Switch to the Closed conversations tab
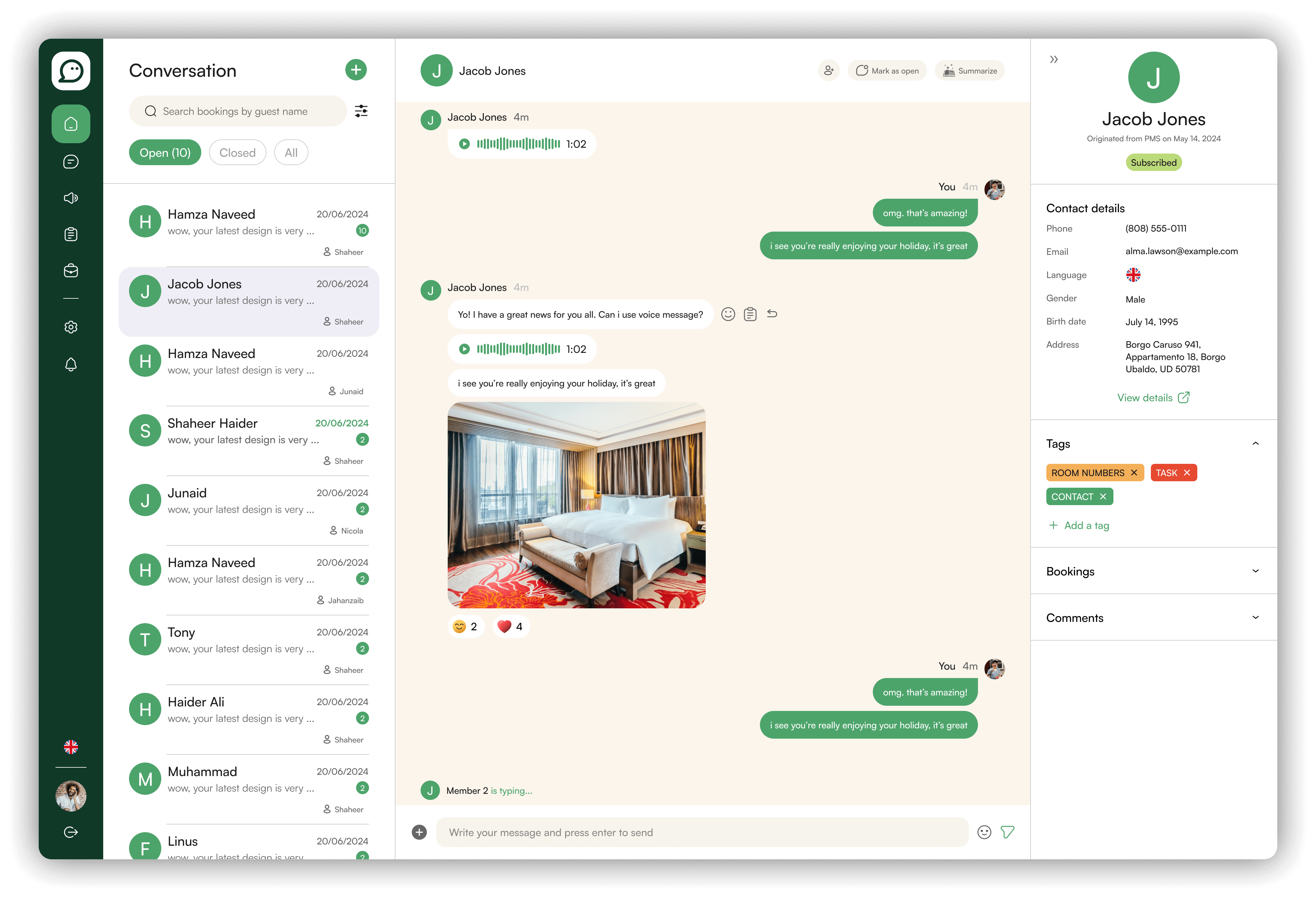The image size is (1316, 898). point(237,153)
